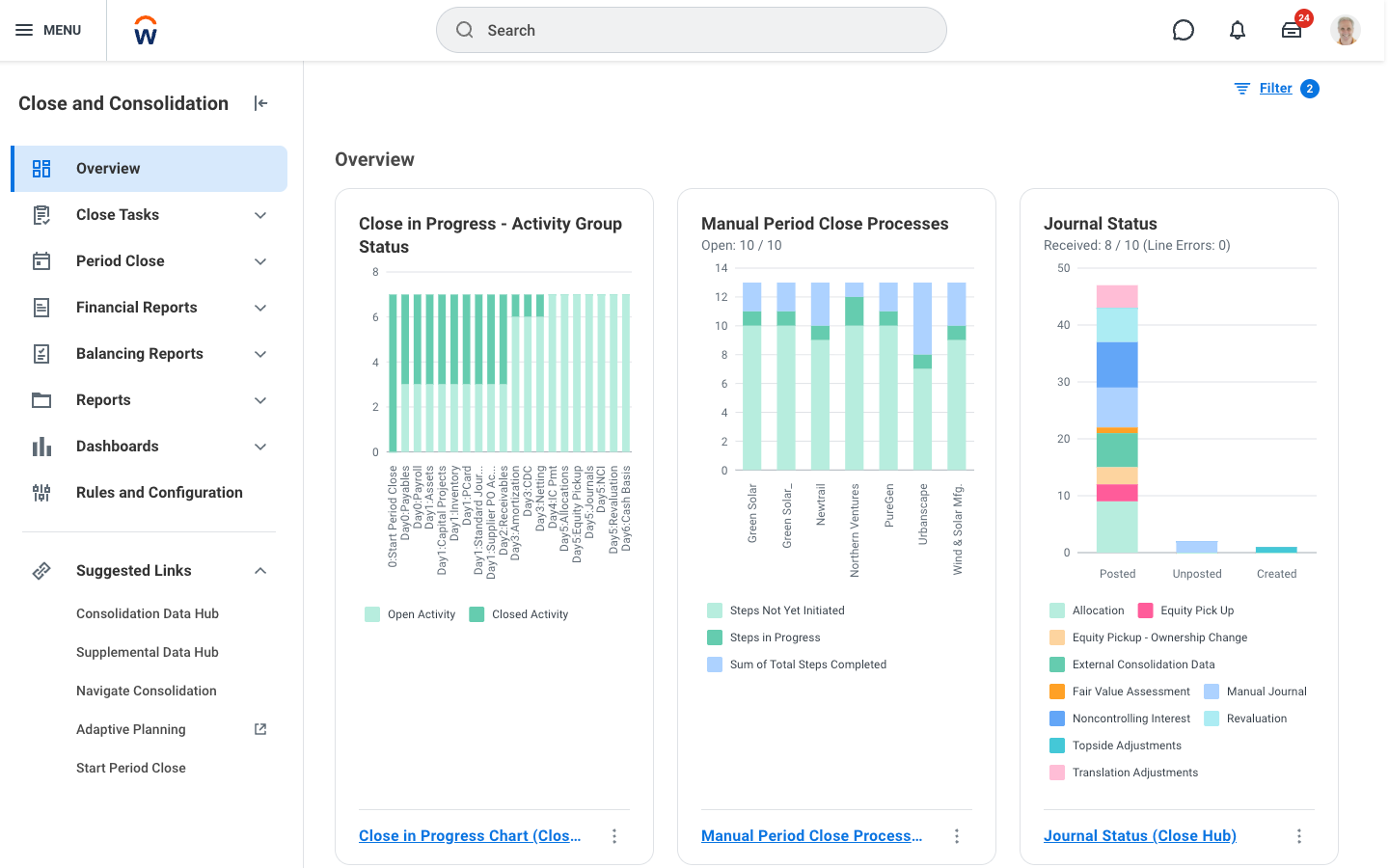Click the Close Tasks checklist icon
The height and width of the screenshot is (868, 1389).
point(41,214)
